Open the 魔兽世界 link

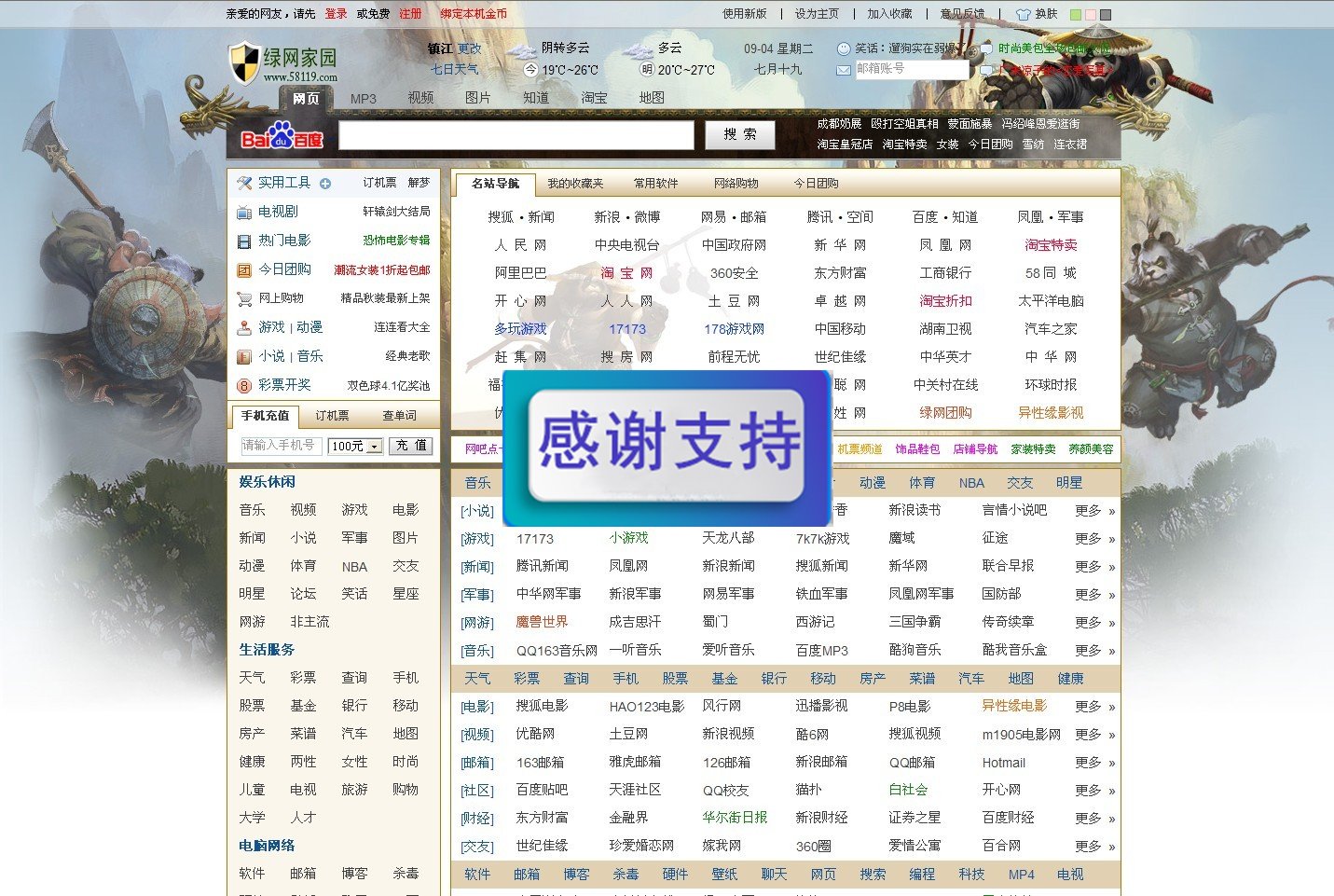click(x=542, y=622)
